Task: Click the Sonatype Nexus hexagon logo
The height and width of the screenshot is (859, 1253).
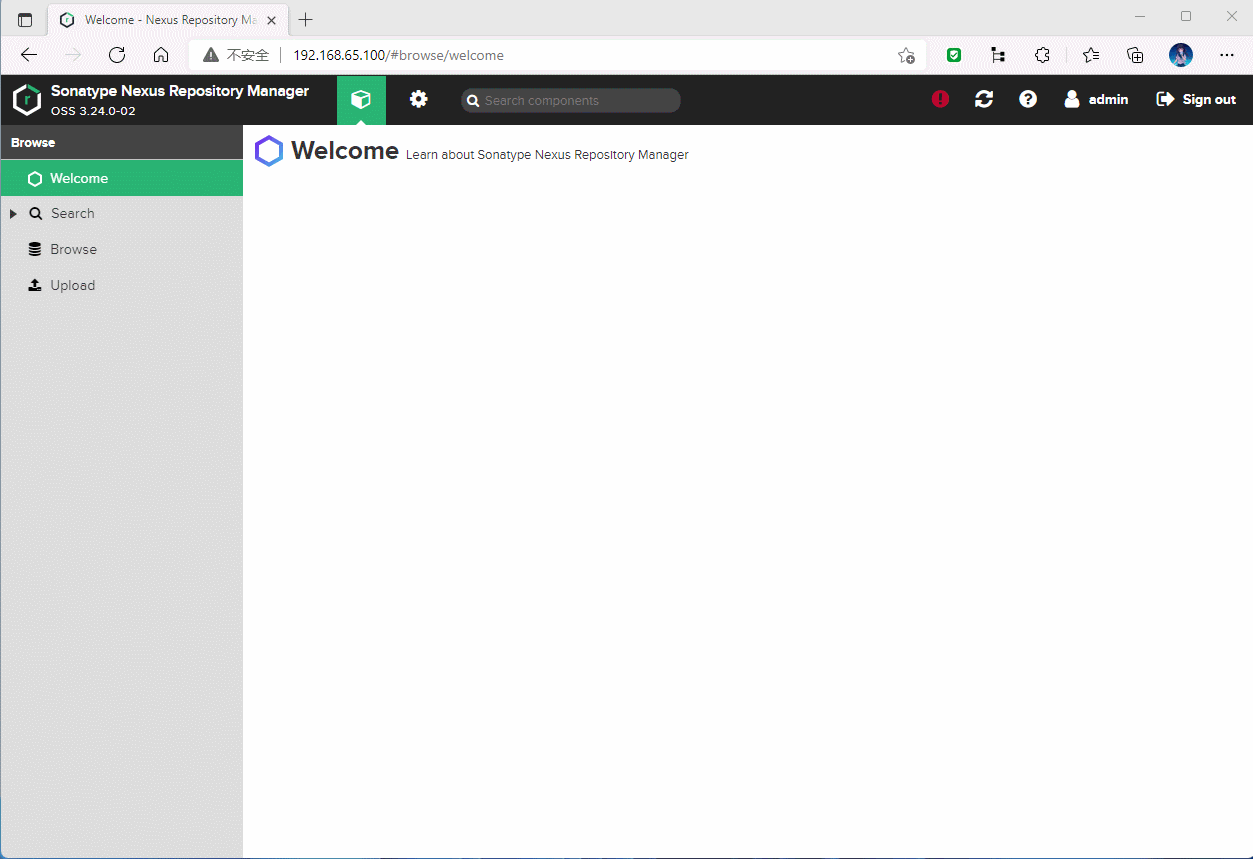Action: click(x=27, y=100)
